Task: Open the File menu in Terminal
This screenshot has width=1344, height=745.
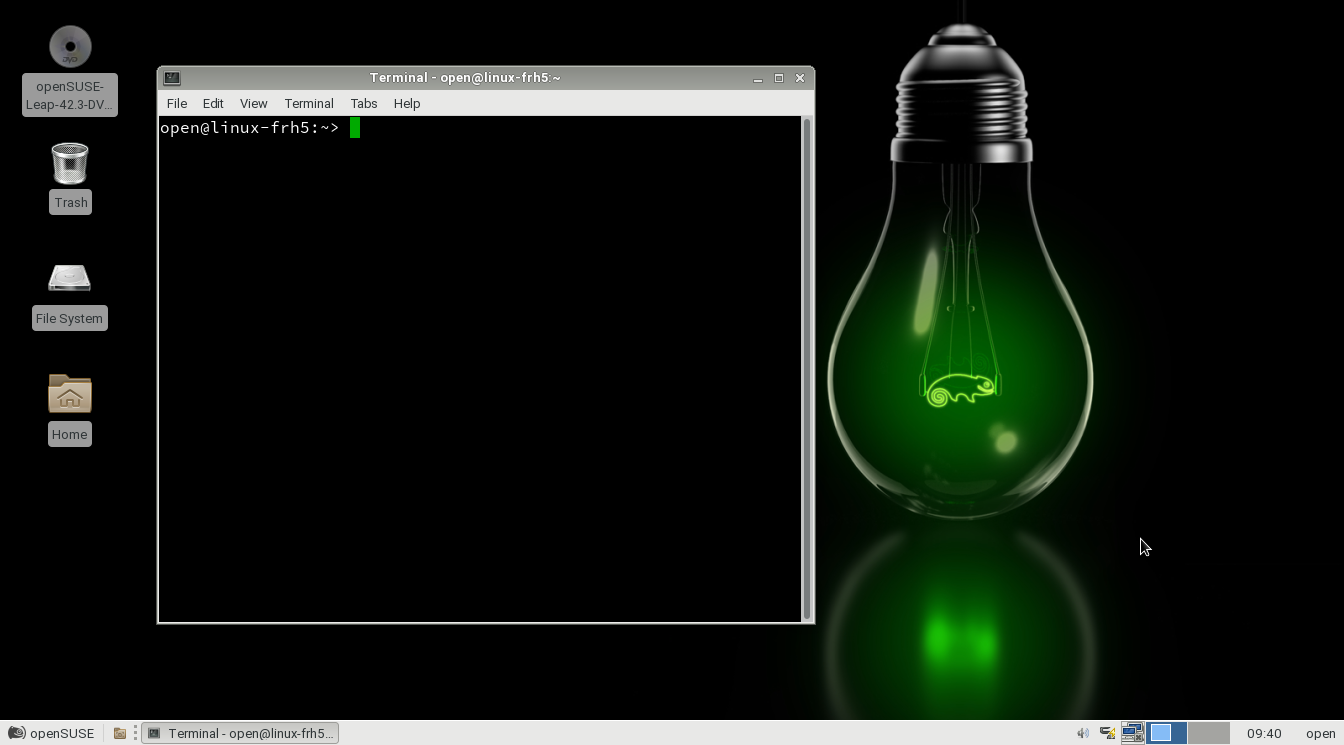Action: tap(176, 103)
